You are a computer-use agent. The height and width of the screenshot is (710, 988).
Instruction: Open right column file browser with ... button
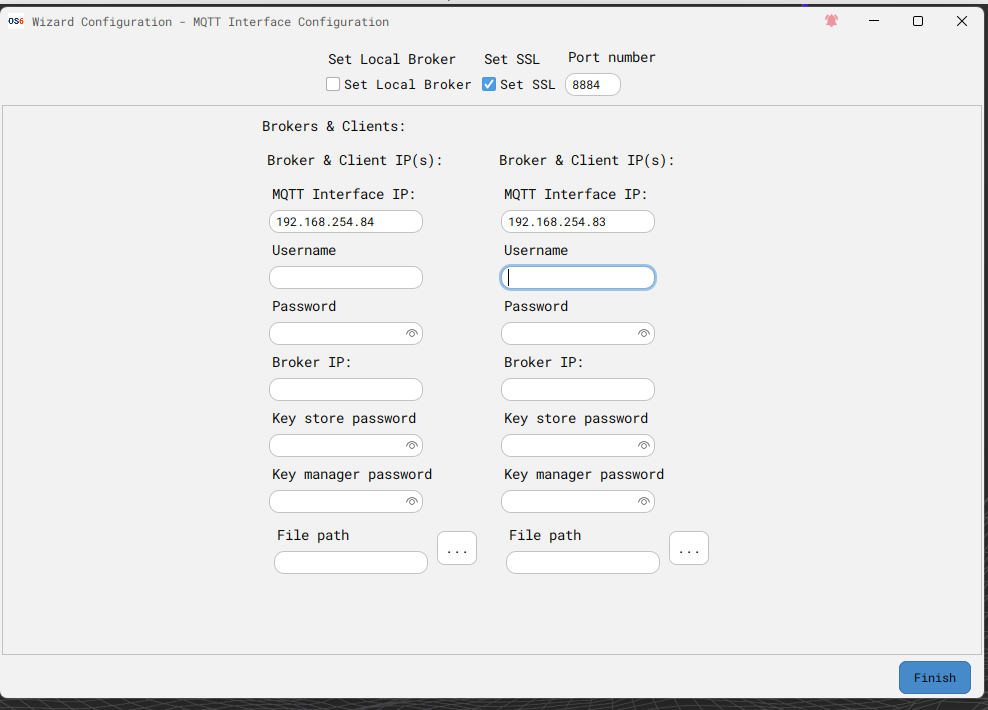(x=689, y=548)
